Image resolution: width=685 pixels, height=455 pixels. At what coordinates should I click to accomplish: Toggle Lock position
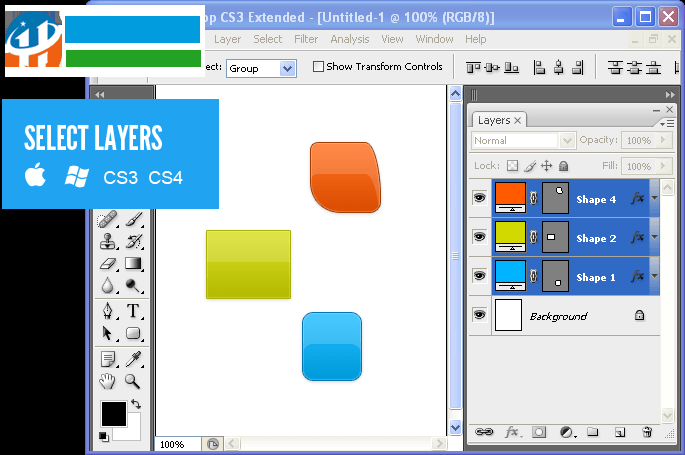547,166
